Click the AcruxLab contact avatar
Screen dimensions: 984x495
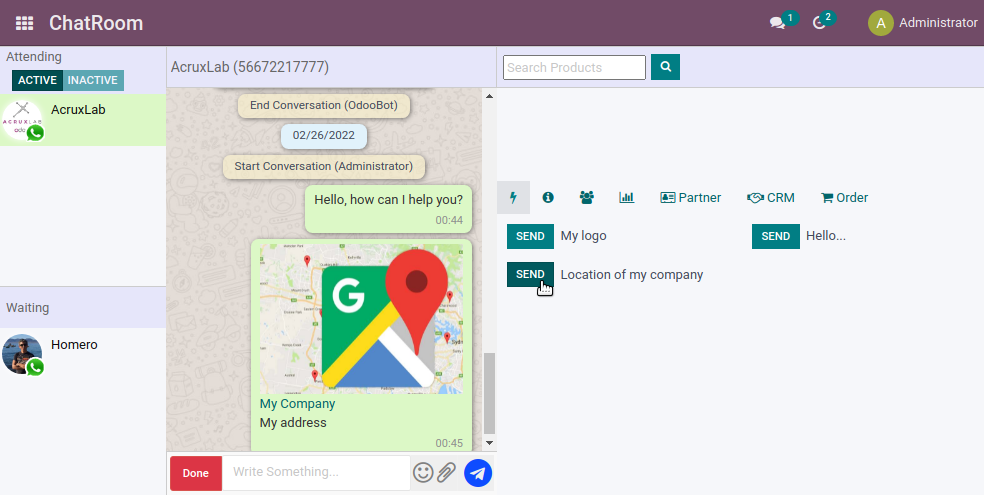pyautogui.click(x=23, y=120)
